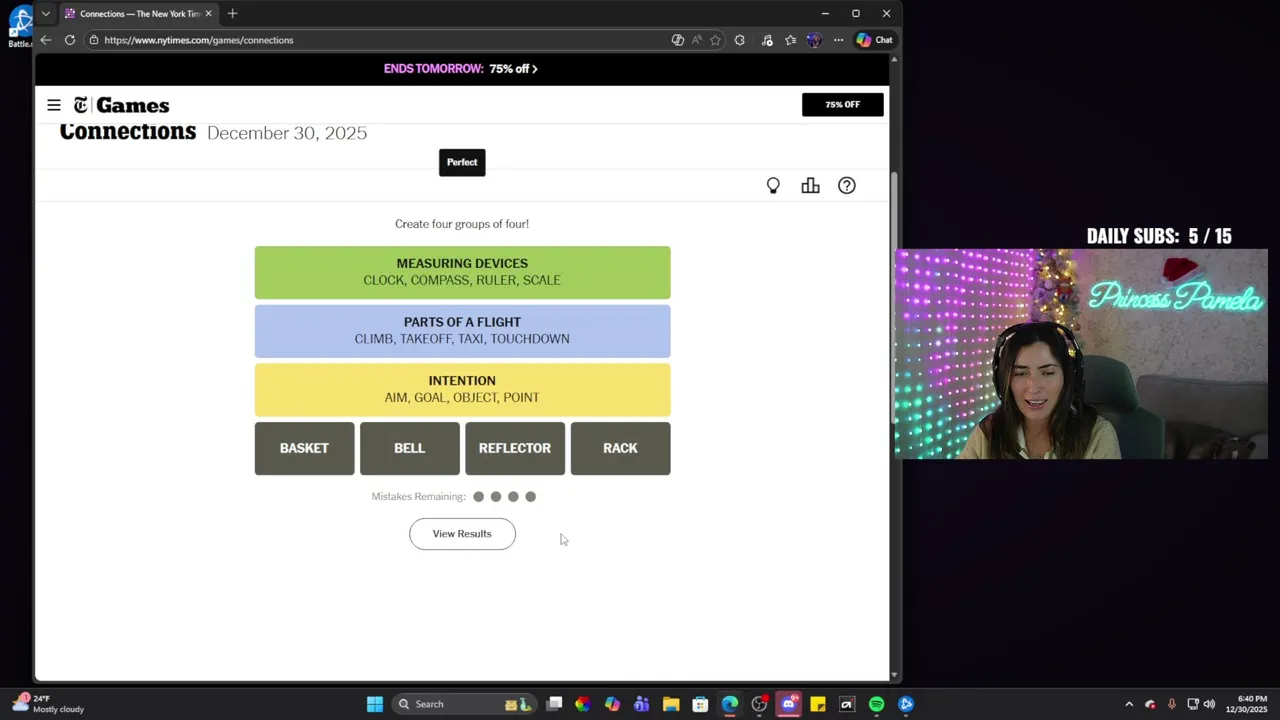Click the microphone tray icon
This screenshot has width=1280, height=720.
coord(1171,704)
